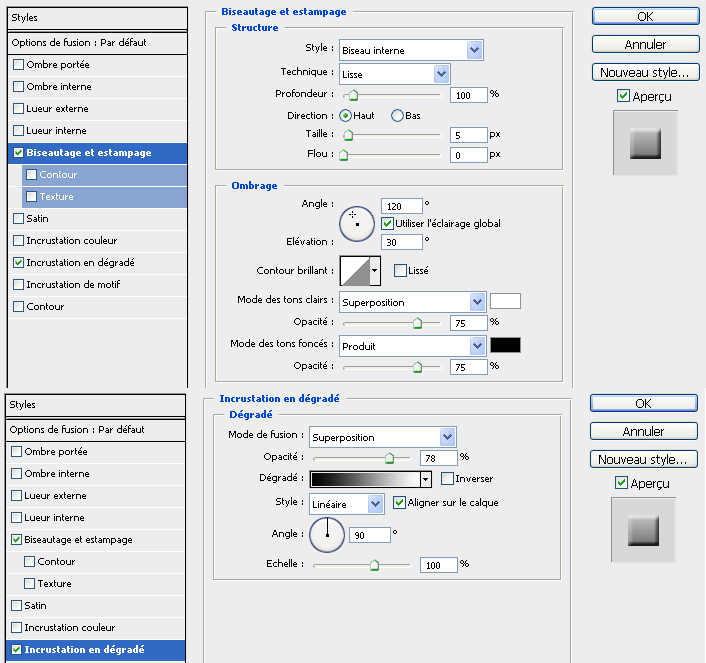Click the preview thumbnail in the Biseautage et estampage dialog

tap(645, 143)
